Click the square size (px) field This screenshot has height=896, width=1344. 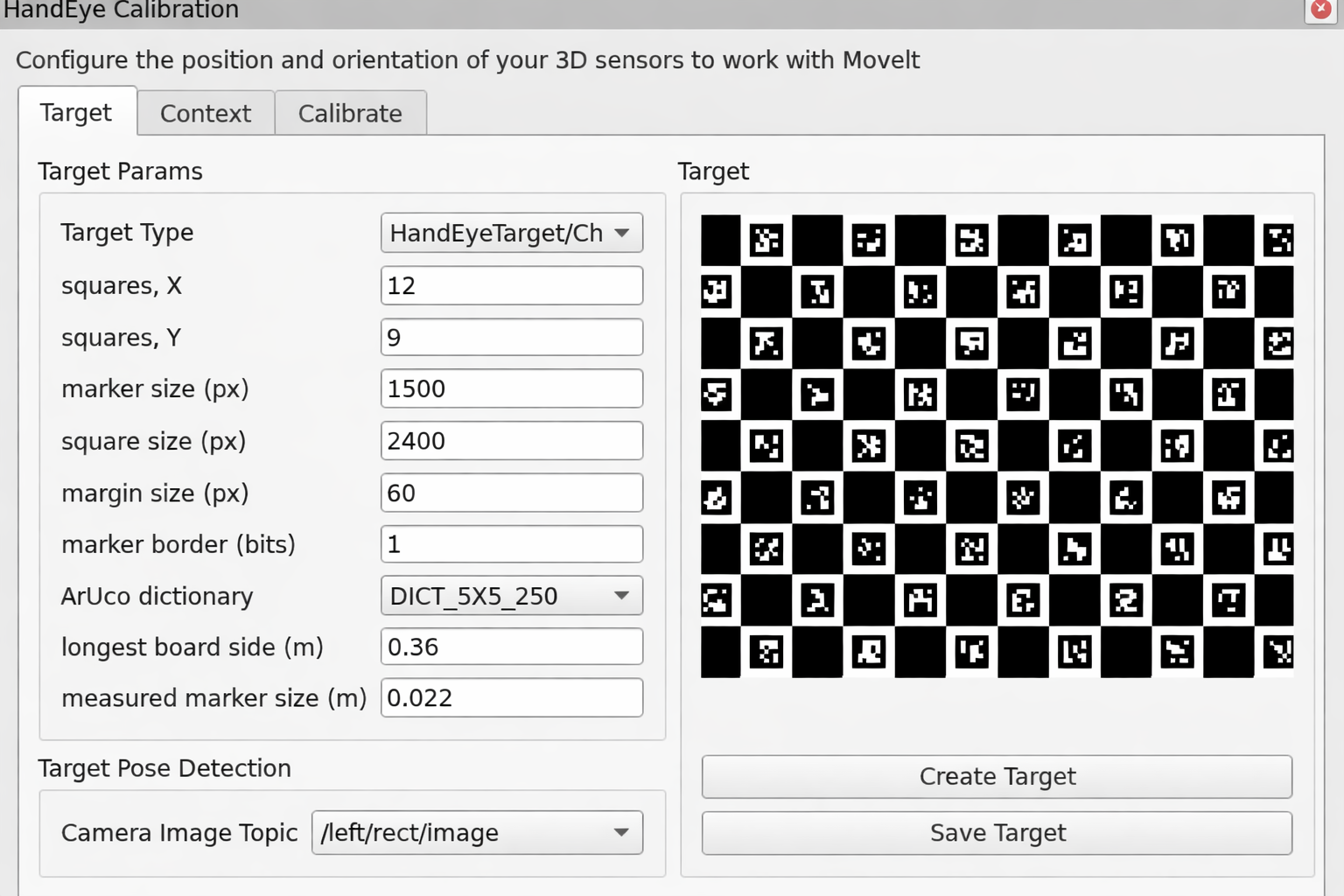pyautogui.click(x=511, y=440)
